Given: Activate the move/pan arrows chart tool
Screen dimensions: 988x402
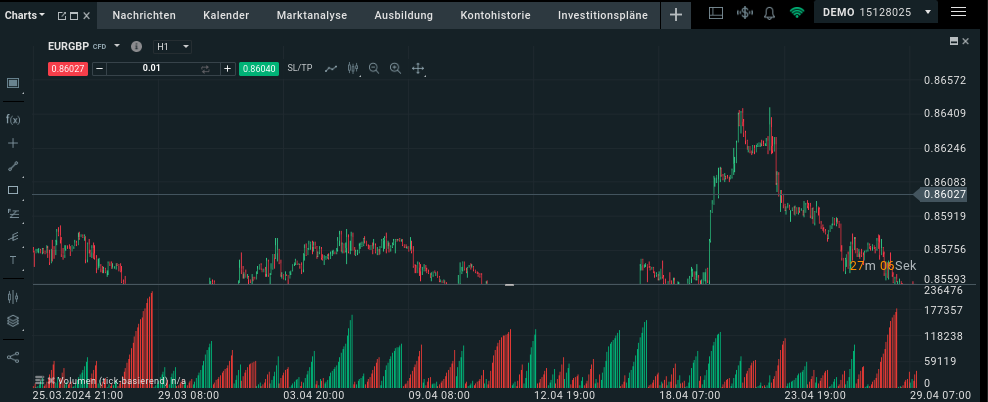Looking at the screenshot, I should [x=418, y=69].
